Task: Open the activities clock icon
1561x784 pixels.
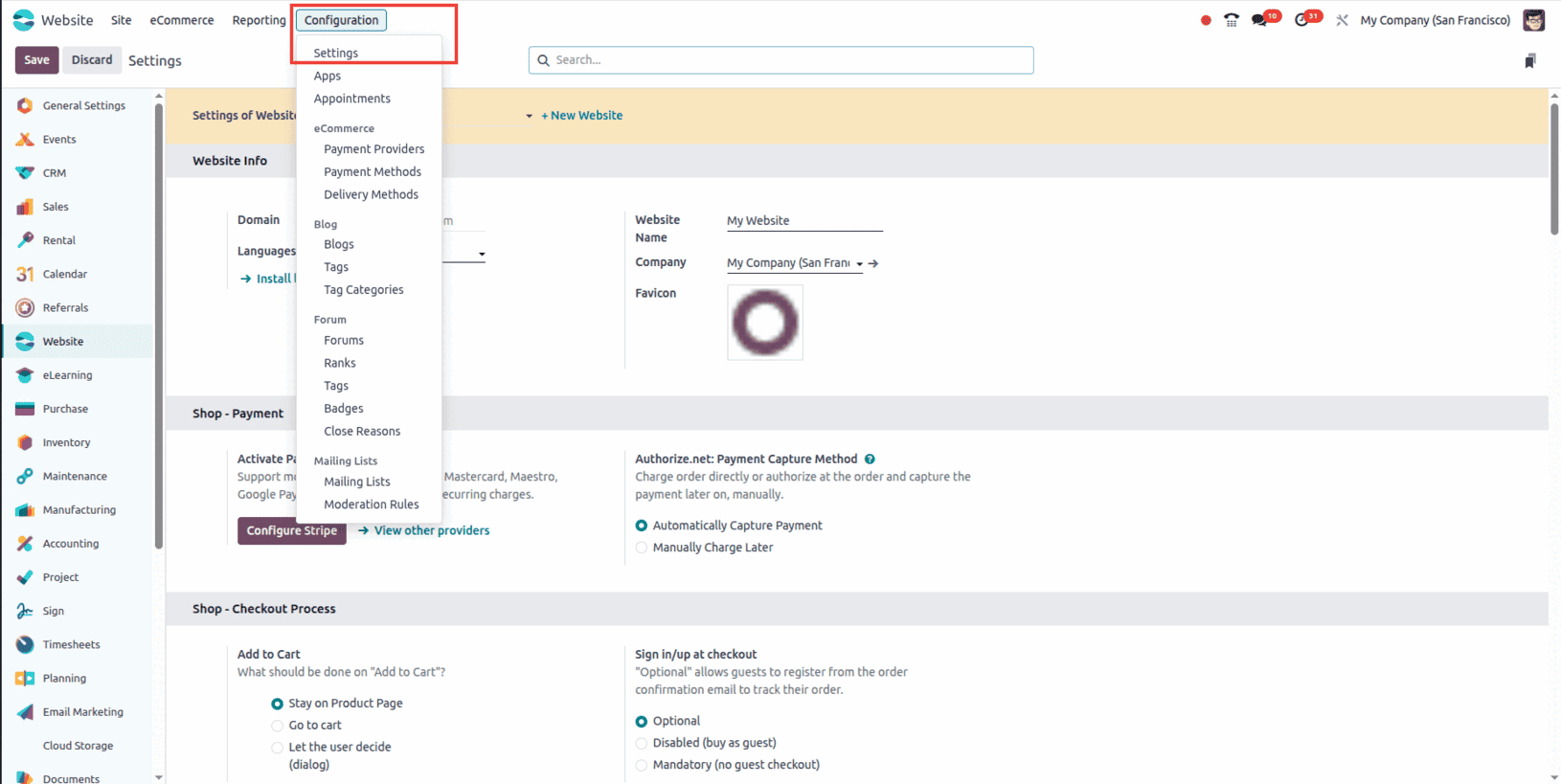Action: 1301,20
